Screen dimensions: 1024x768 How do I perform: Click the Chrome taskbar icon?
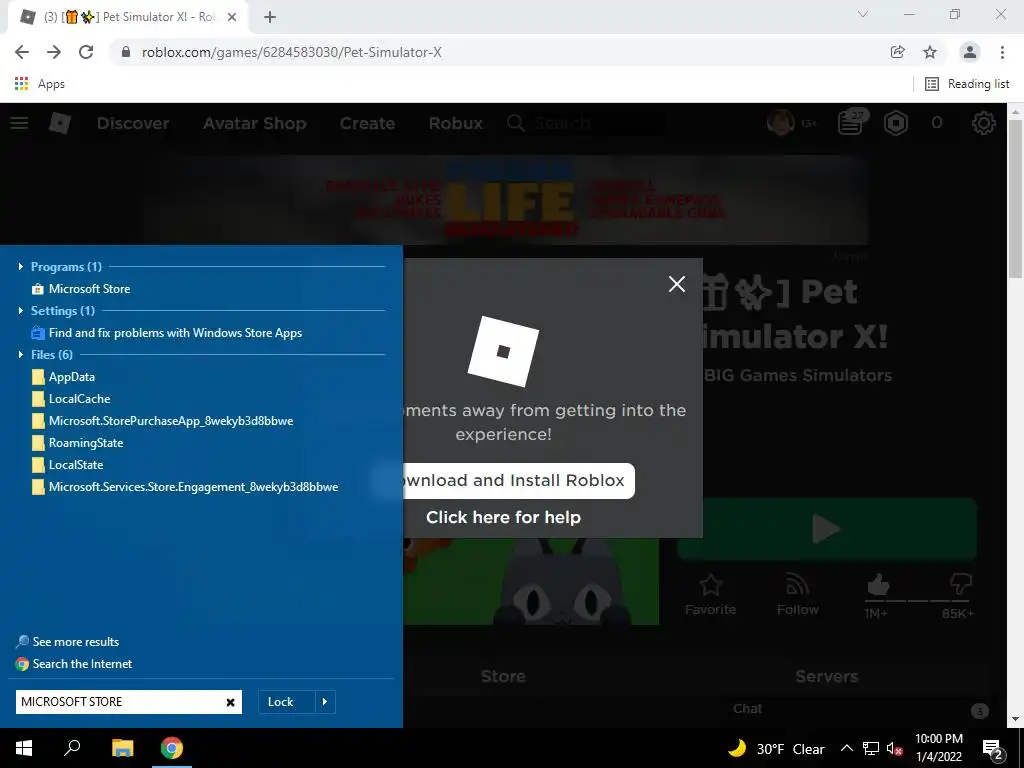[x=172, y=748]
